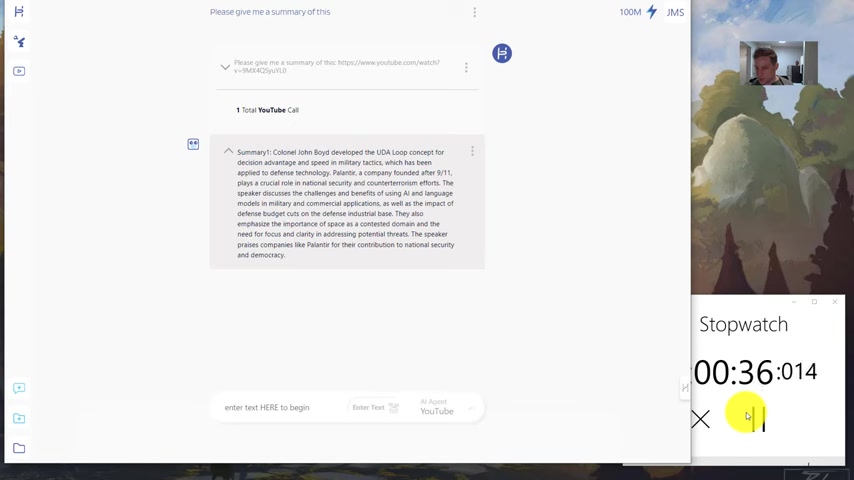
Task: Open the three-dot menu on the user prompt message
Action: (x=466, y=67)
